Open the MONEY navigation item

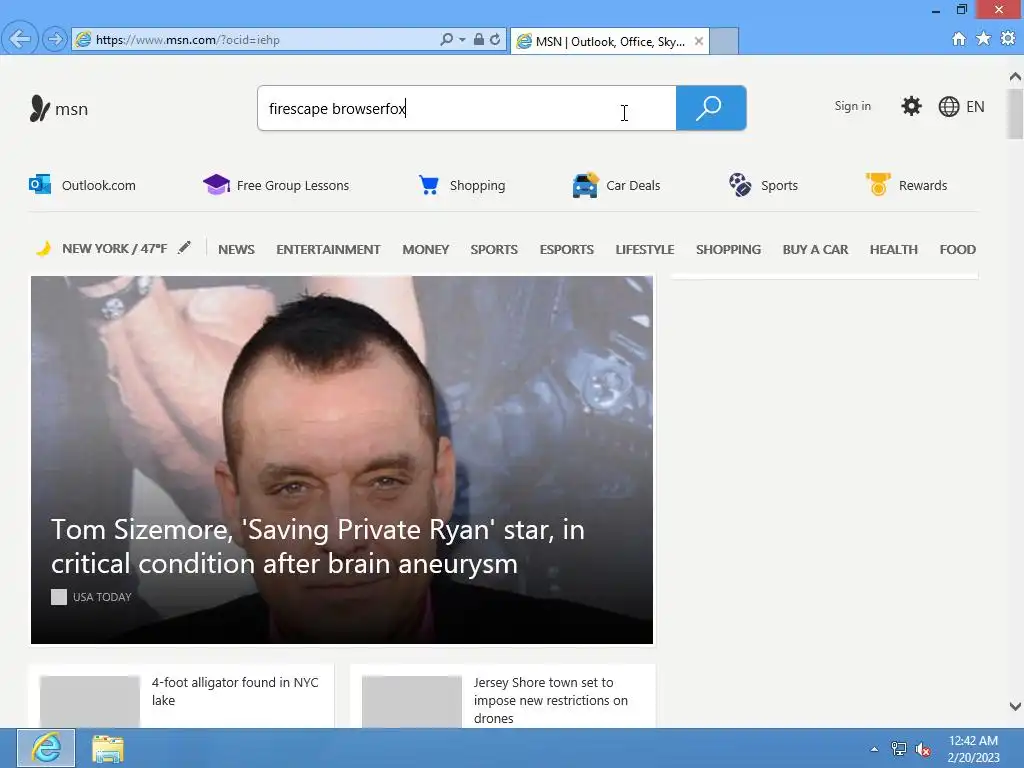tap(426, 249)
